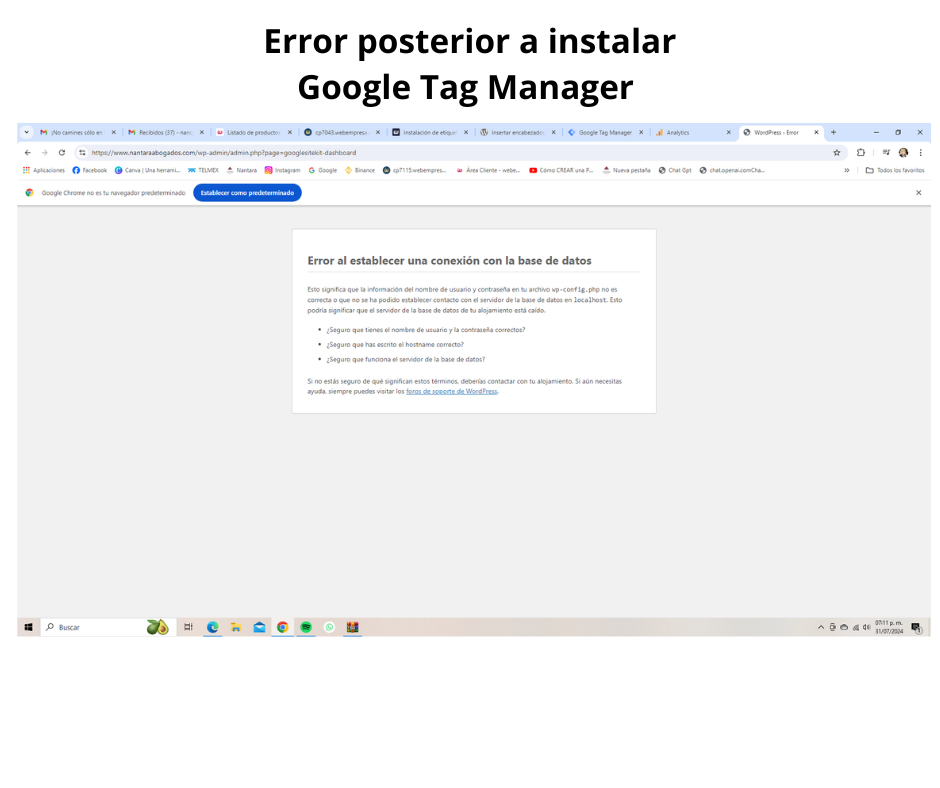Screen dimensions: 940x788
Task: Open the Chrome three-dot menu
Action: pyautogui.click(x=921, y=153)
